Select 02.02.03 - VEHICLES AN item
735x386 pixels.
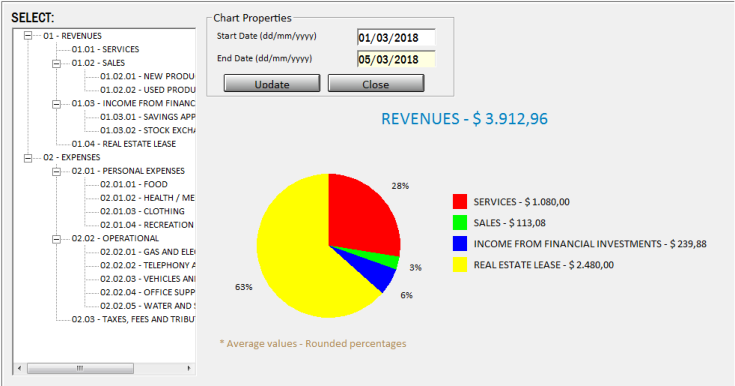tap(147, 279)
